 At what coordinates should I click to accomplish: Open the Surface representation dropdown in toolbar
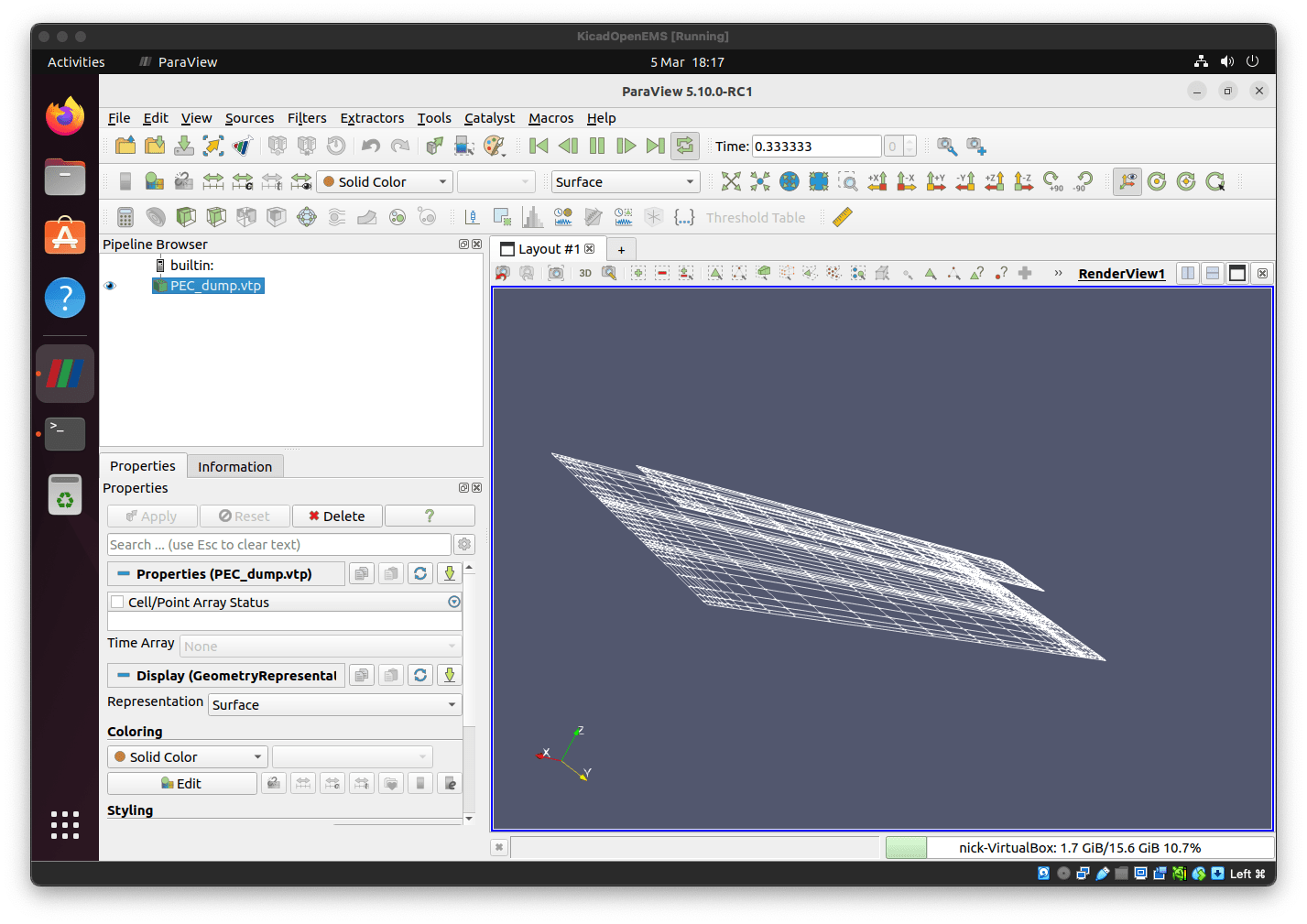pos(626,181)
